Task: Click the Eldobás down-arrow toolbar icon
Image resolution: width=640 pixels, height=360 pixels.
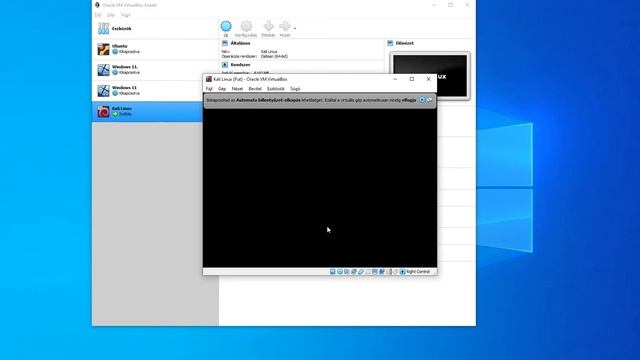Action: click(x=268, y=27)
